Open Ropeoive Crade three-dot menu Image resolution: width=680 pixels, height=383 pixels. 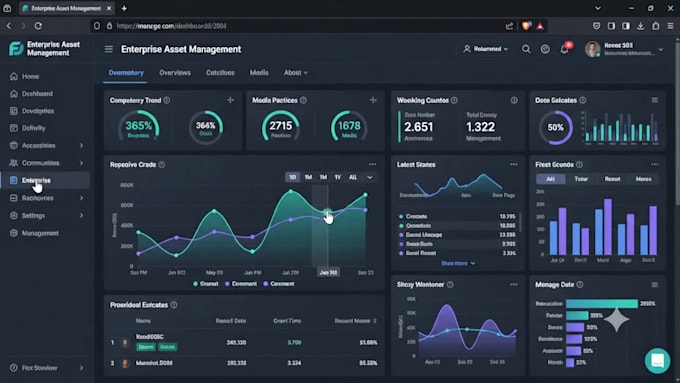point(373,164)
